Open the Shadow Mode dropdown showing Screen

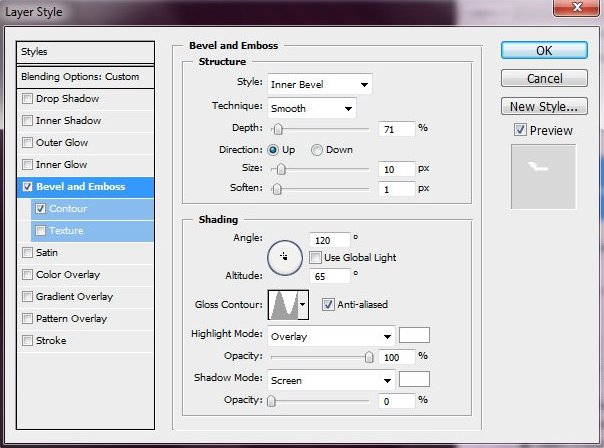pyautogui.click(x=330, y=380)
